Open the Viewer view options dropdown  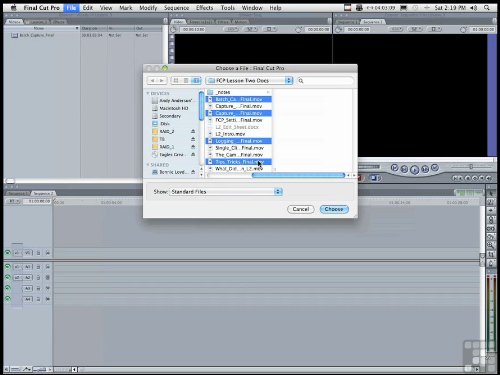coord(270,29)
